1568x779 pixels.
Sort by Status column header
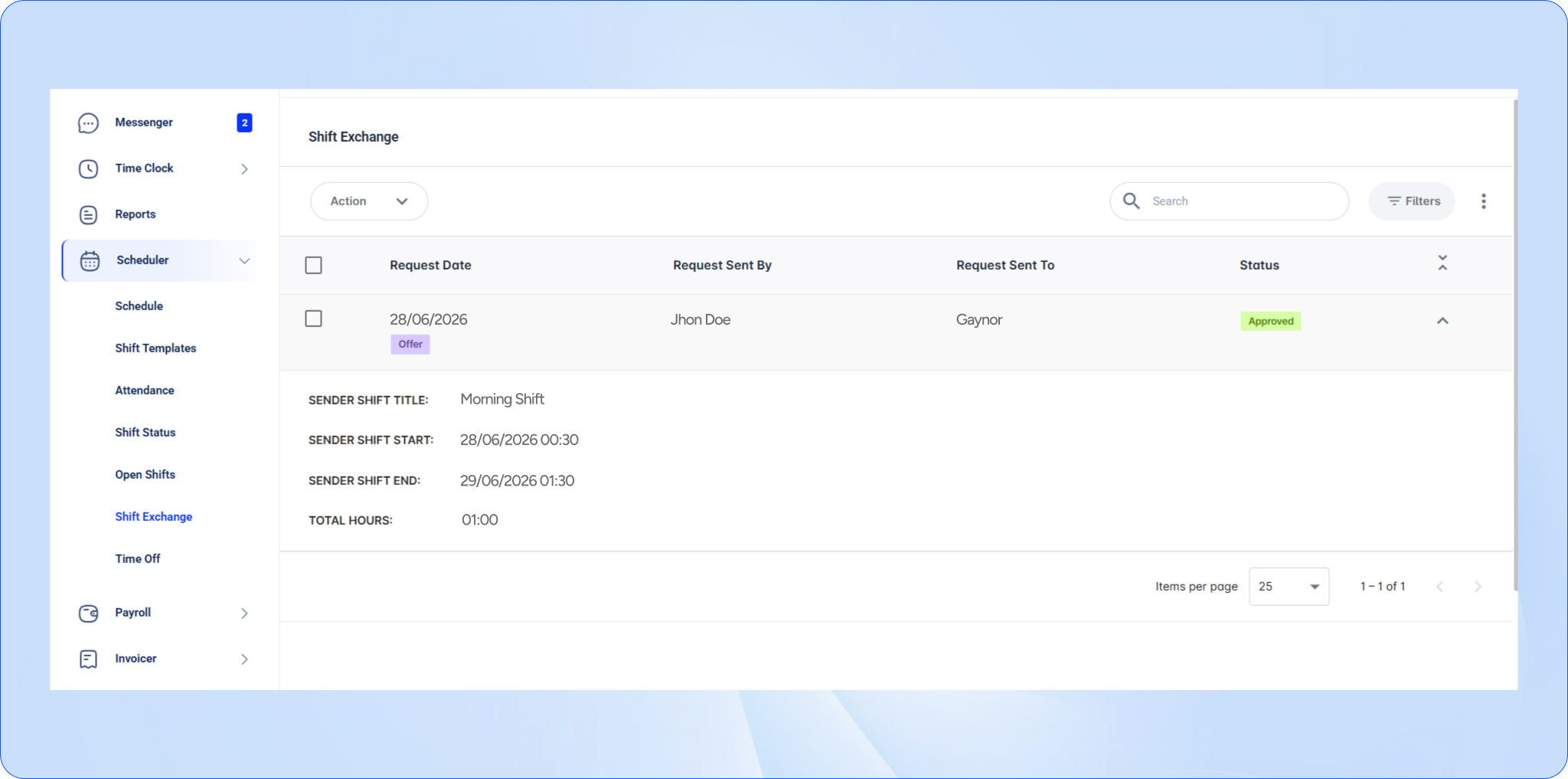(x=1259, y=265)
